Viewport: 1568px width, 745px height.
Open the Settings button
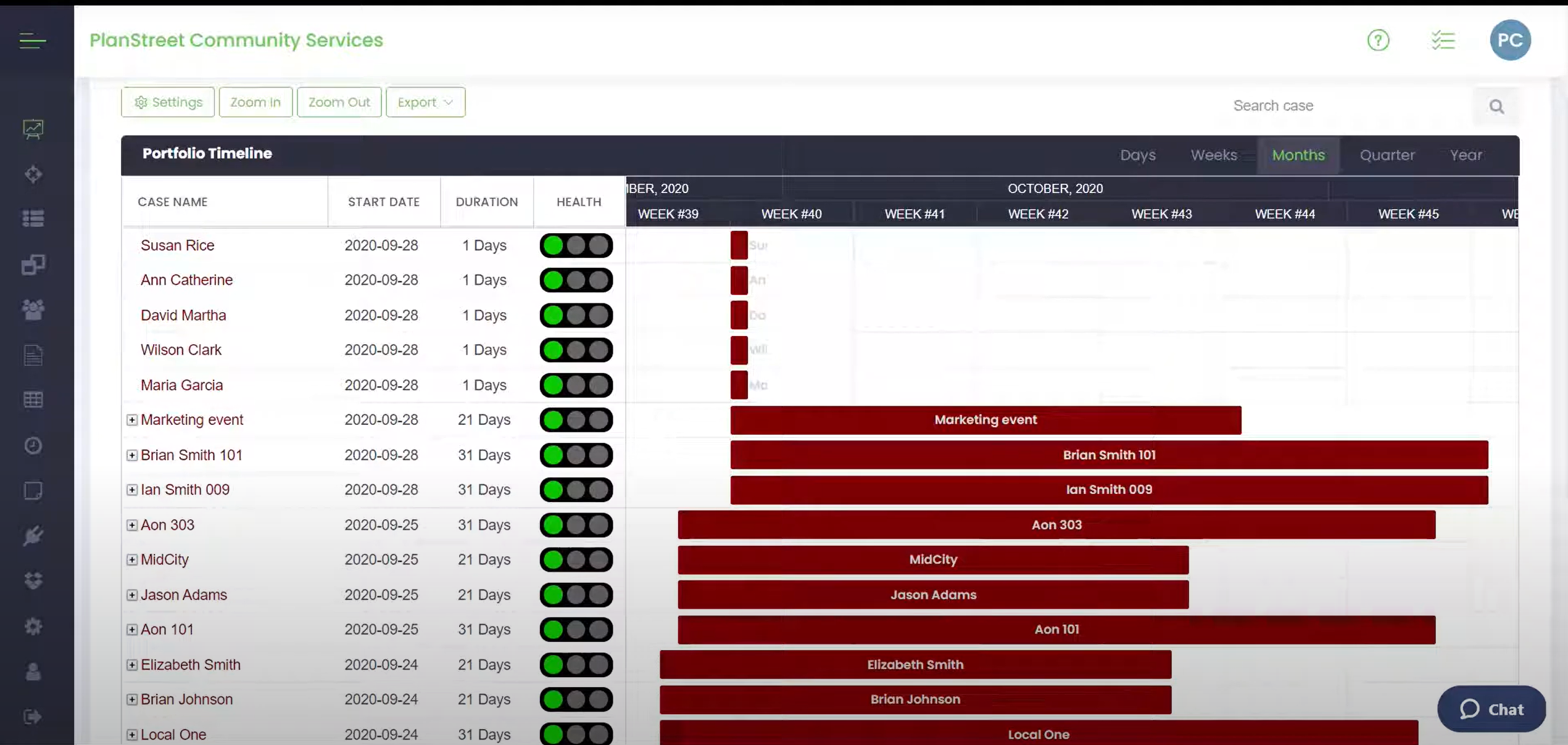(168, 102)
